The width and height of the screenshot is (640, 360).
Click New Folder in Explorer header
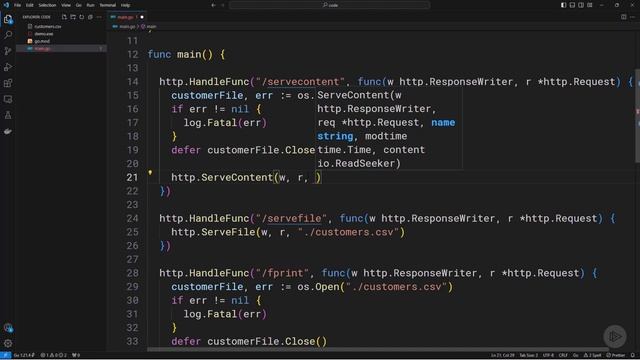pyautogui.click(x=73, y=17)
